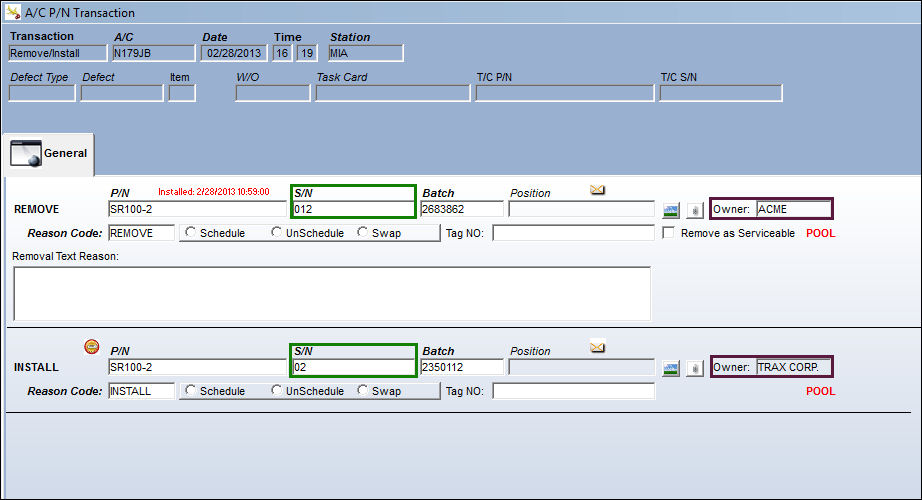Select Schedule radio in INSTALL section

(190, 390)
